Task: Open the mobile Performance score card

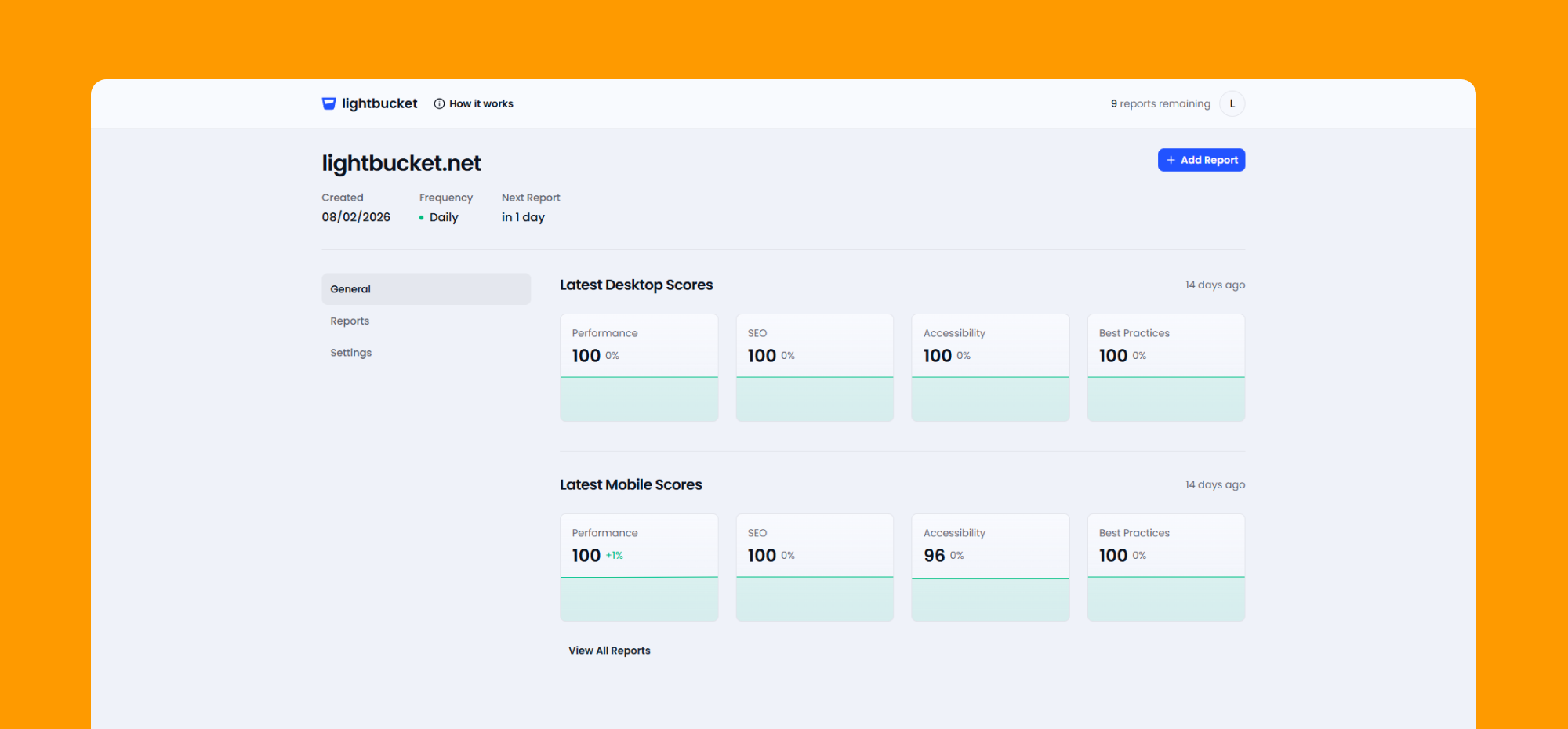Action: tap(639, 568)
